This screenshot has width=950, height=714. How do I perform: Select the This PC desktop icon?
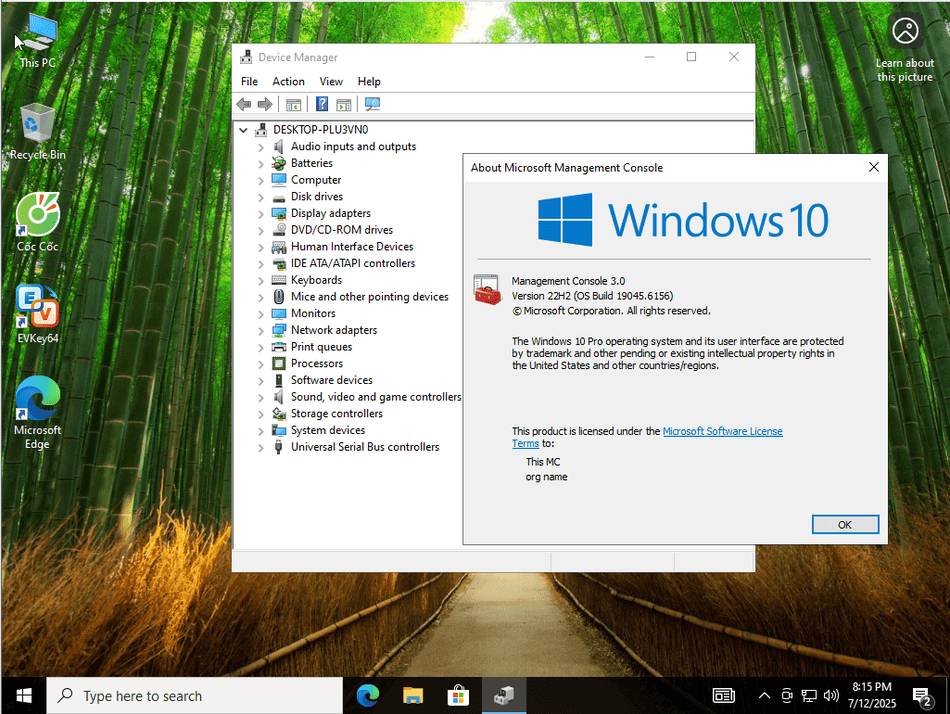[x=37, y=41]
